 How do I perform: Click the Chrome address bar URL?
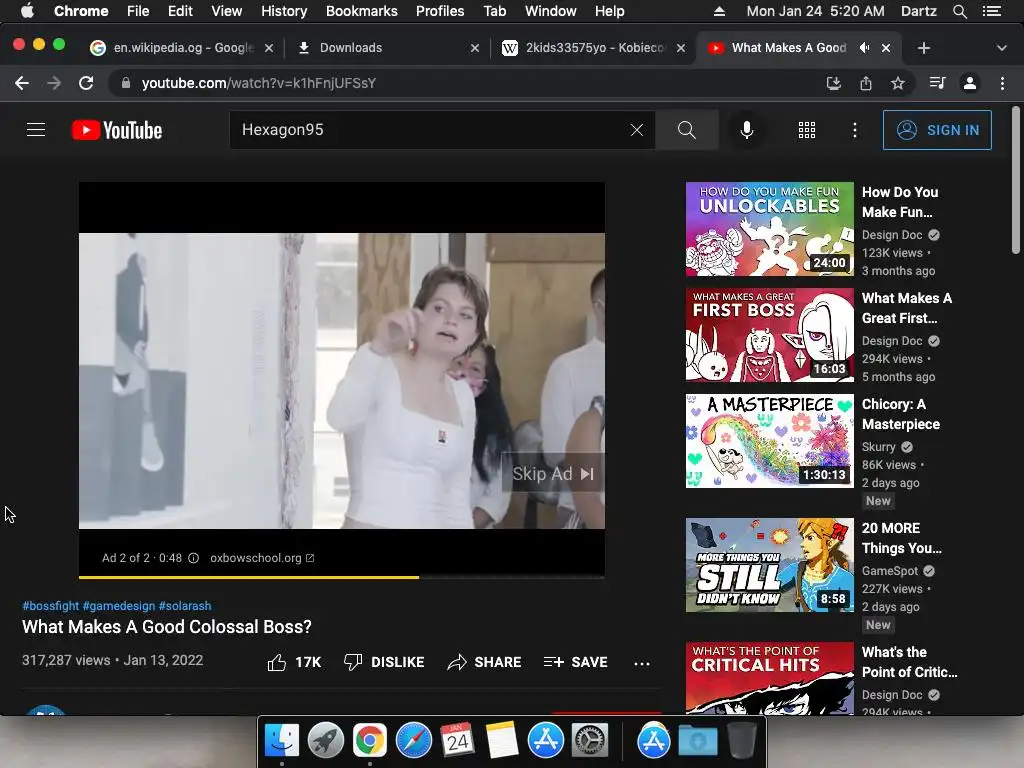(x=259, y=83)
